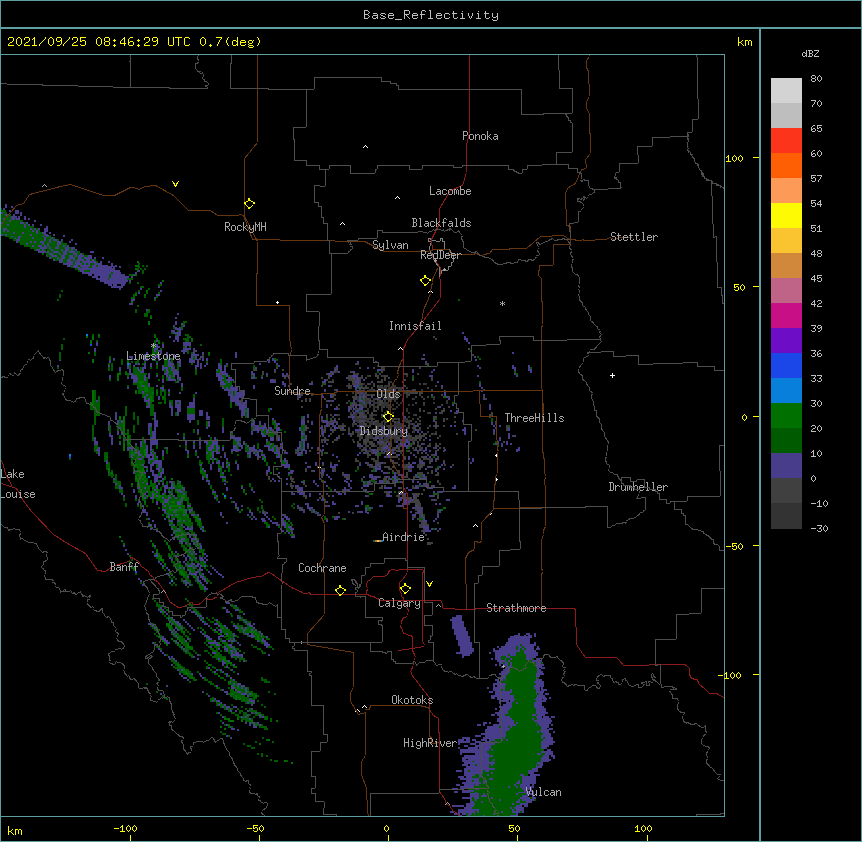Image resolution: width=862 pixels, height=842 pixels.
Task: Select the HighRiver city label
Action: pos(429,743)
